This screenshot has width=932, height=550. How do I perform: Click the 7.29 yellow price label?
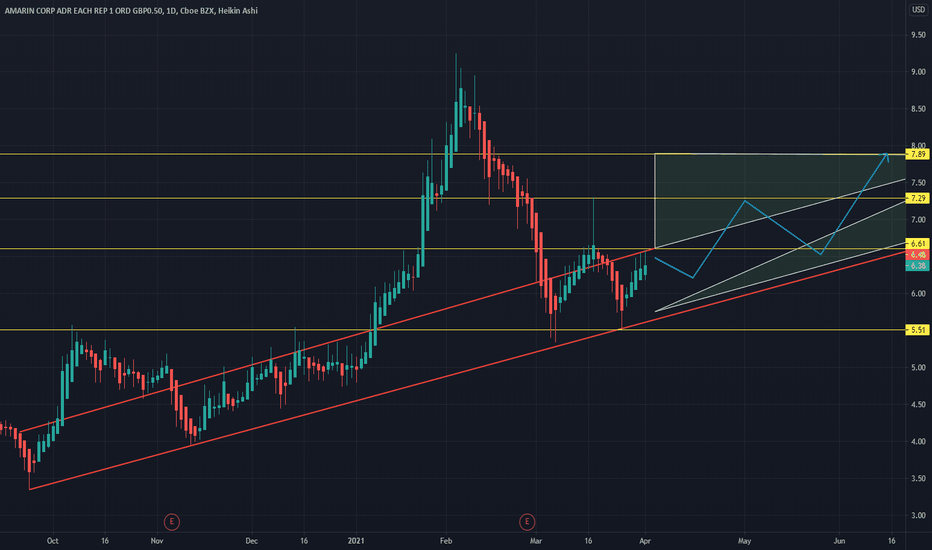pos(918,199)
